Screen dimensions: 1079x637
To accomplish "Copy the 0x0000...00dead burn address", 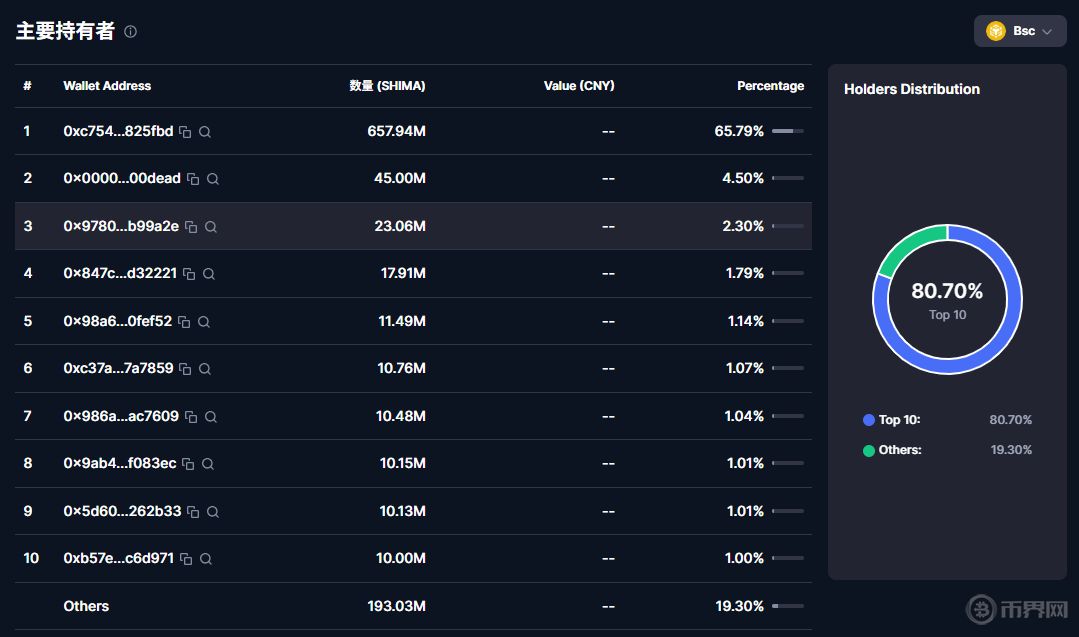I will tap(193, 179).
